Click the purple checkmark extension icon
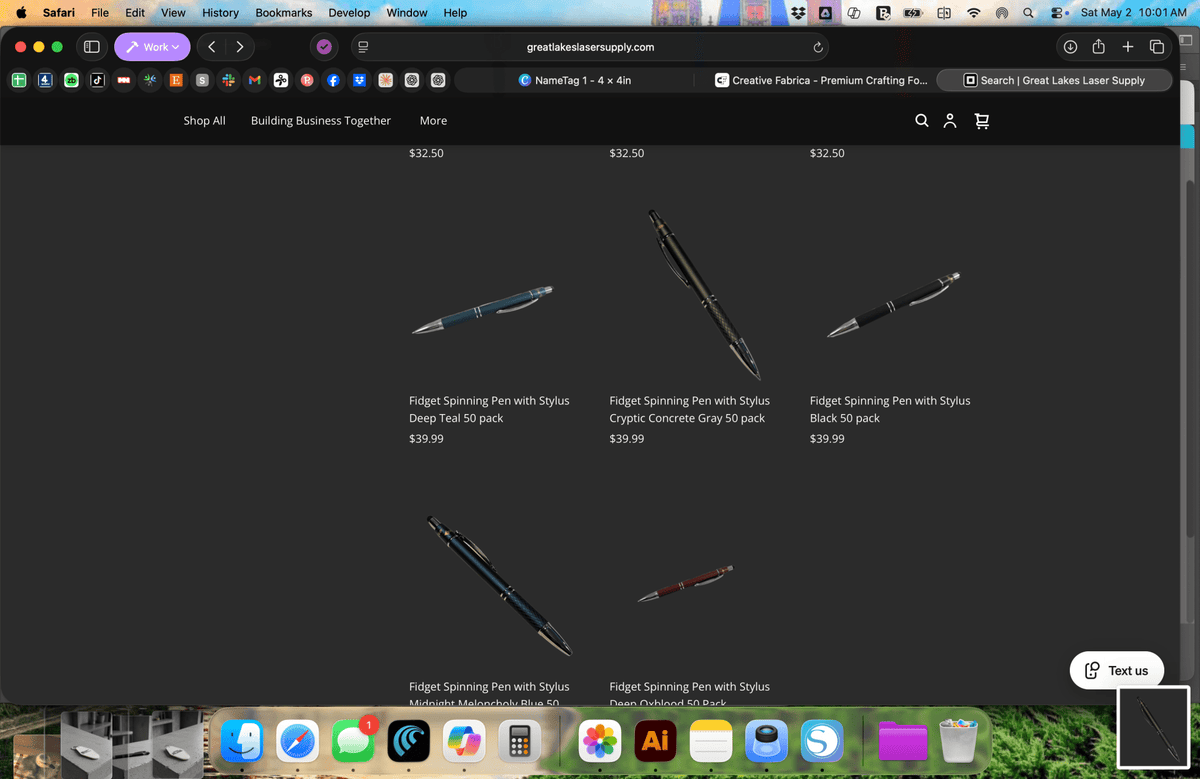The width and height of the screenshot is (1200, 779). point(323,47)
